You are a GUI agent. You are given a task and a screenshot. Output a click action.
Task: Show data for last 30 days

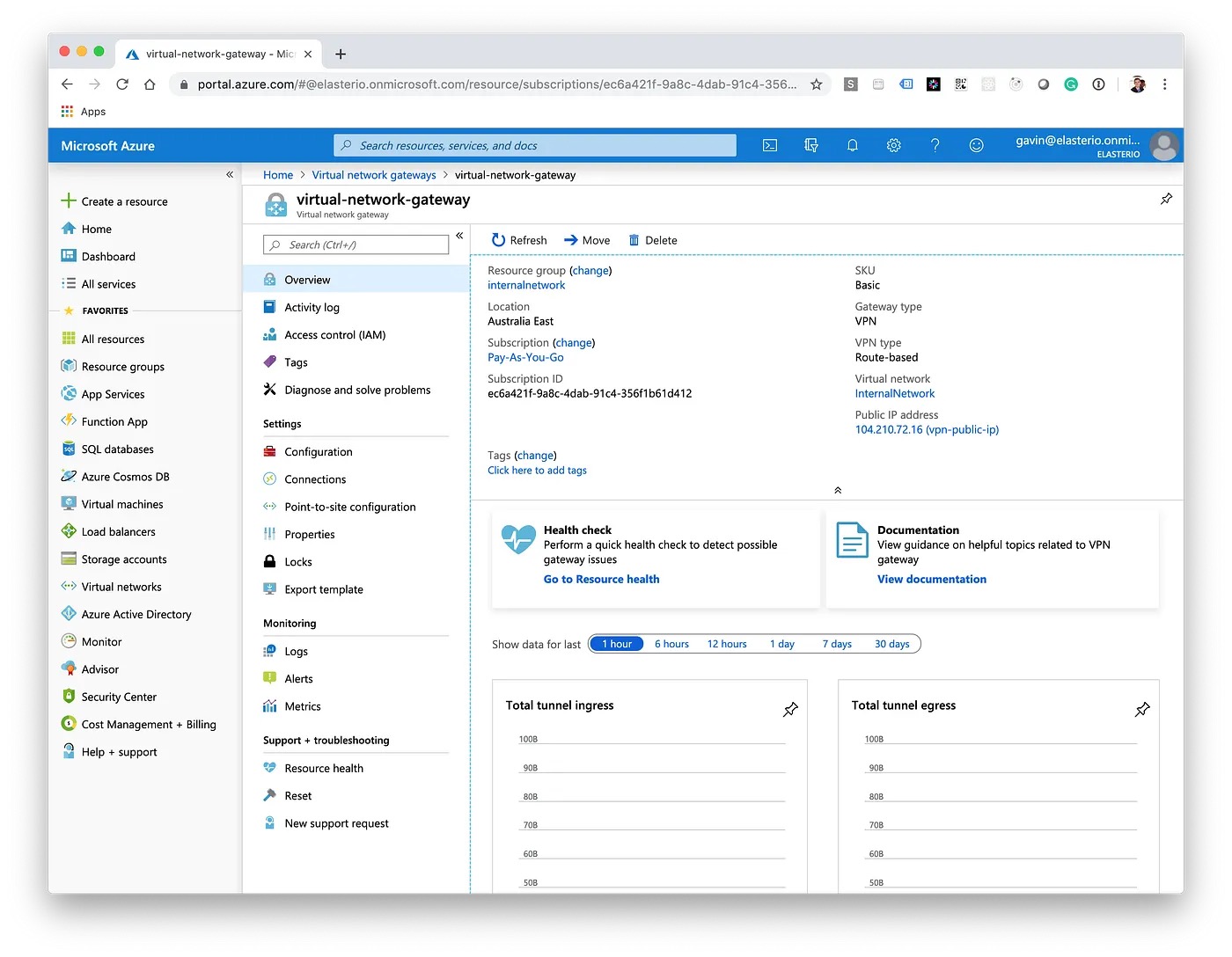click(891, 644)
